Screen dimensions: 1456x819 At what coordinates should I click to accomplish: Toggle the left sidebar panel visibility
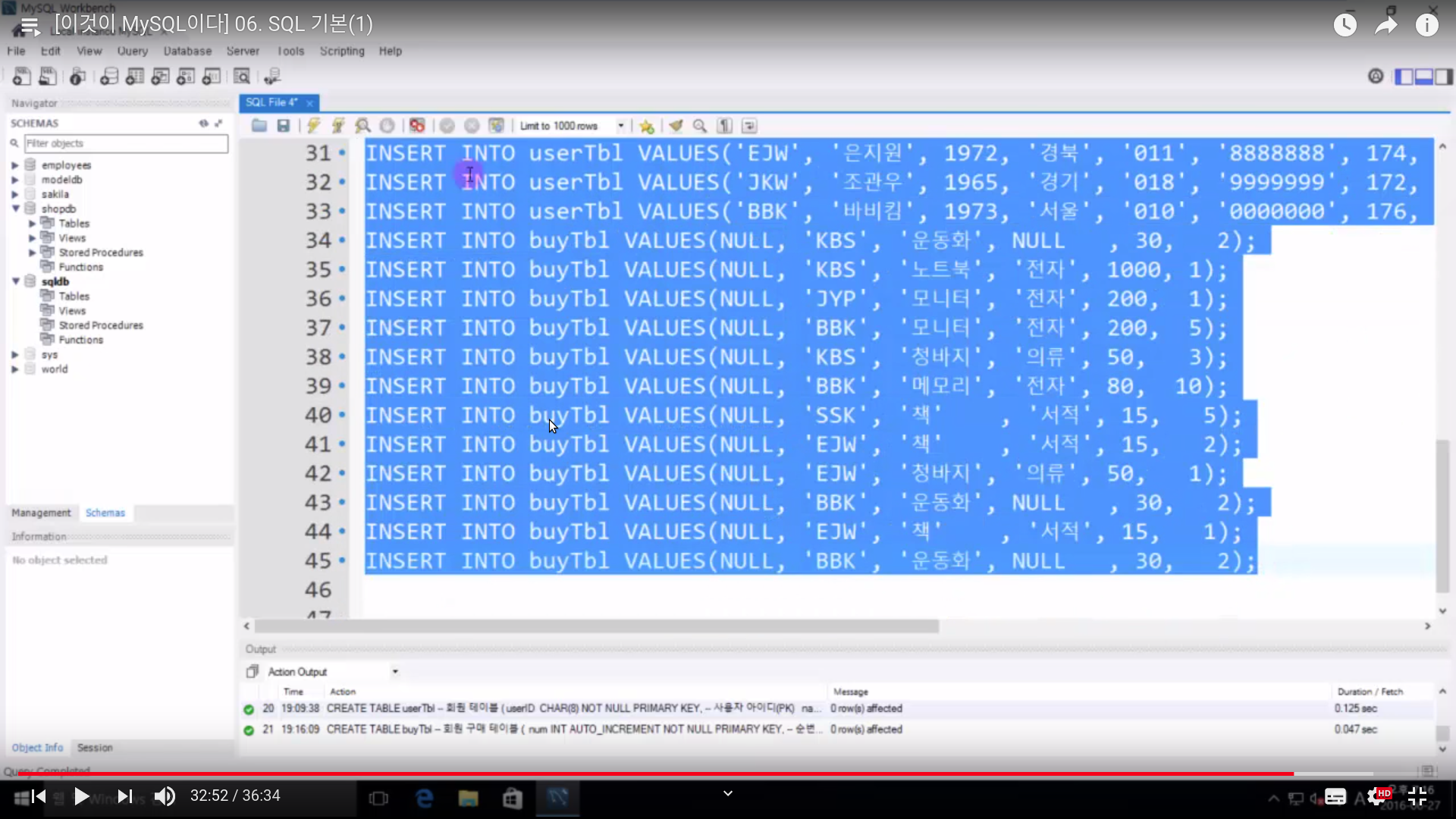[1404, 77]
